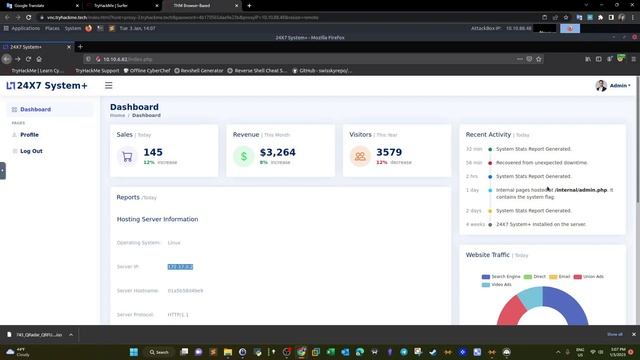Image resolution: width=640 pixels, height=360 pixels.
Task: Toggle the Video Ads legend swatch in chart
Action: click(x=486, y=284)
